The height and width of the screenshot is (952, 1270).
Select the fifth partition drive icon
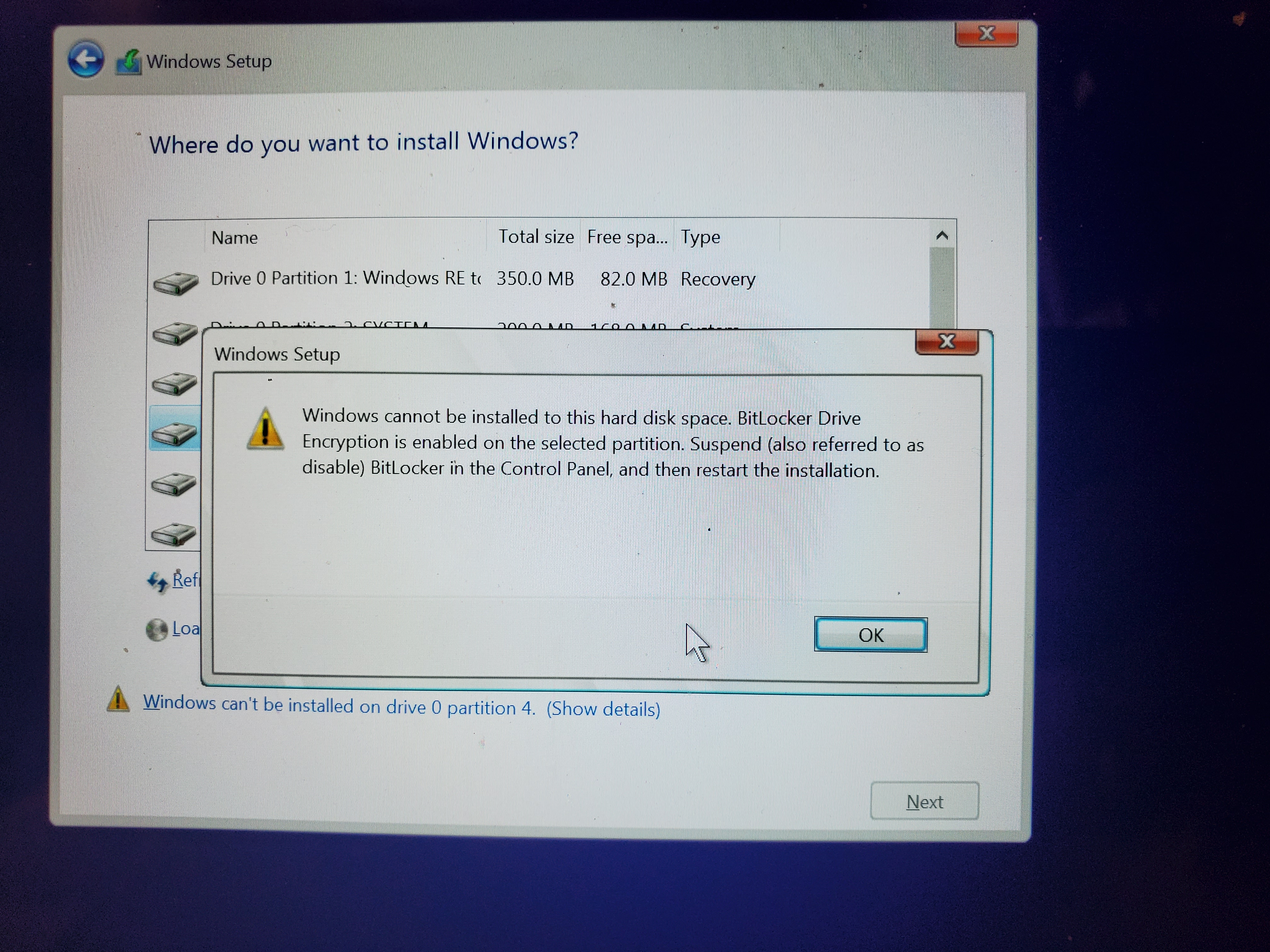click(x=173, y=484)
